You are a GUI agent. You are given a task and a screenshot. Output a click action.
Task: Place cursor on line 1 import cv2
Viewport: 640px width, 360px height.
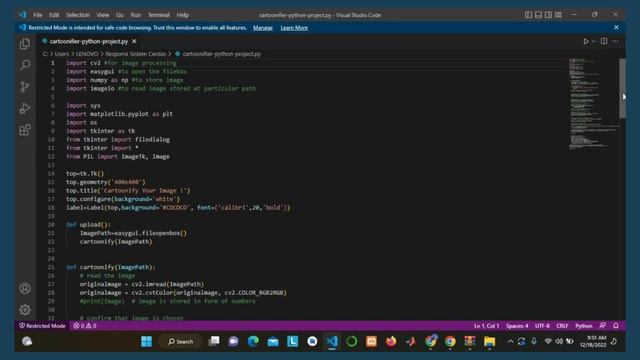click(x=122, y=63)
